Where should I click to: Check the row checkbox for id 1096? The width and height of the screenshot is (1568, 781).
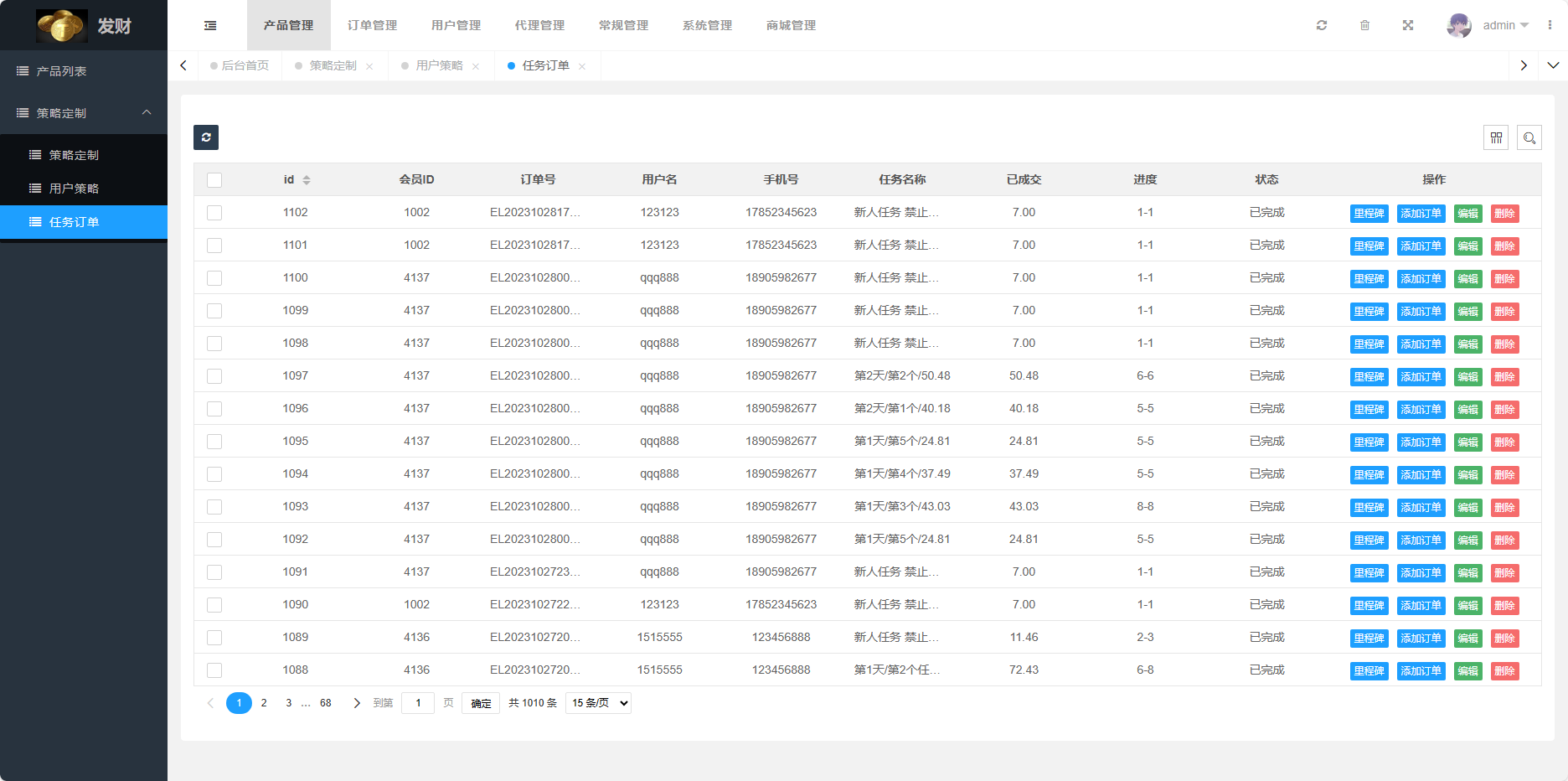coord(214,409)
